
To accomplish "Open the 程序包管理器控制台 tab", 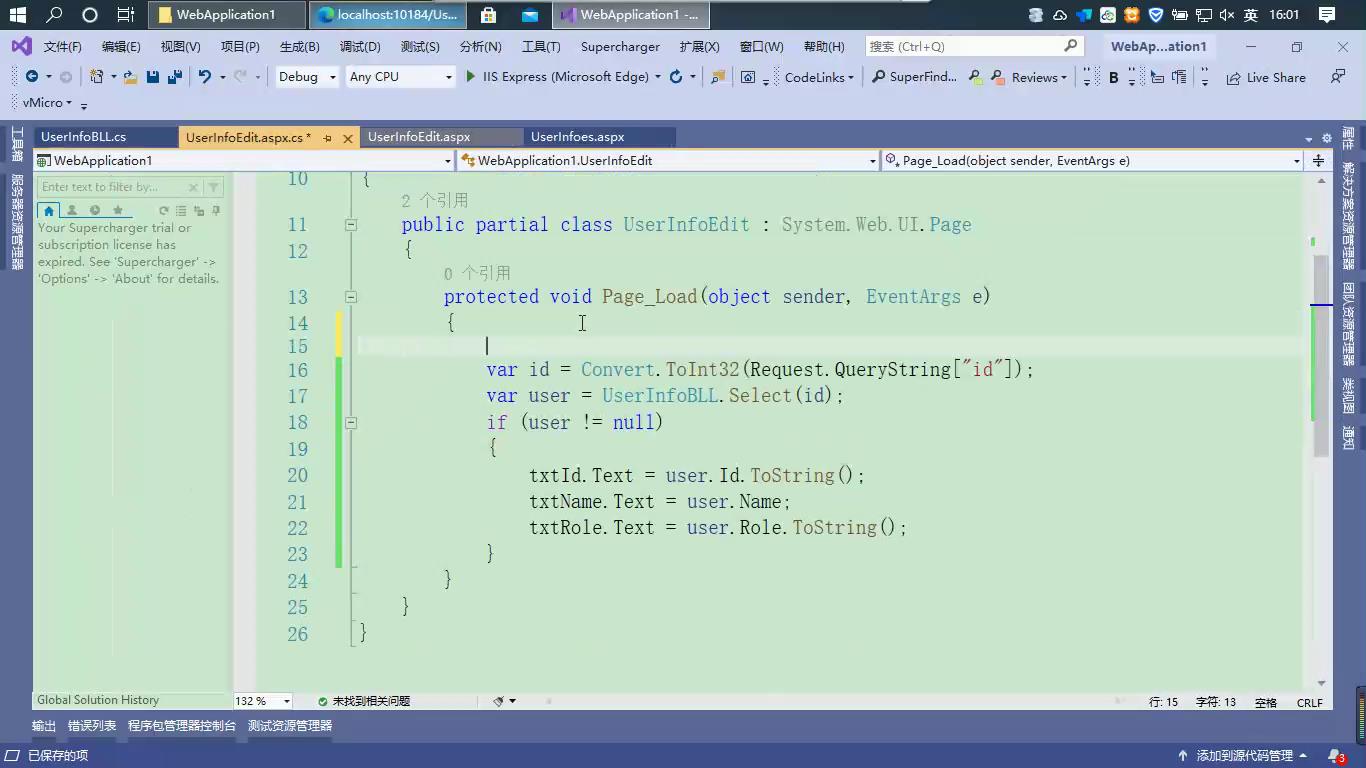I will coord(182,726).
